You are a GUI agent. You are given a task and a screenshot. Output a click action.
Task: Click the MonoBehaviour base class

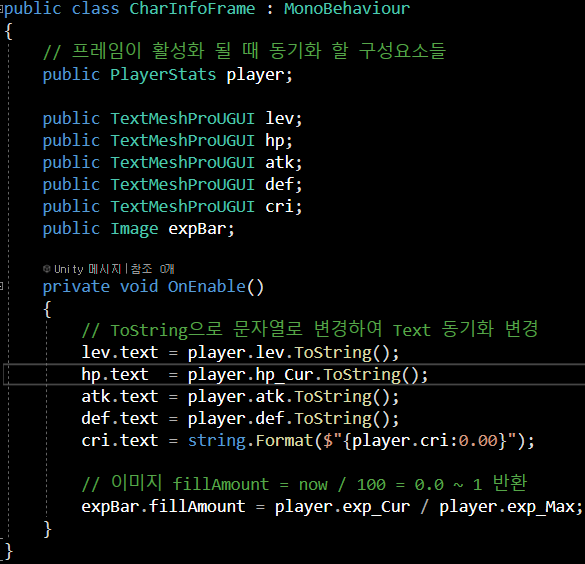347,8
